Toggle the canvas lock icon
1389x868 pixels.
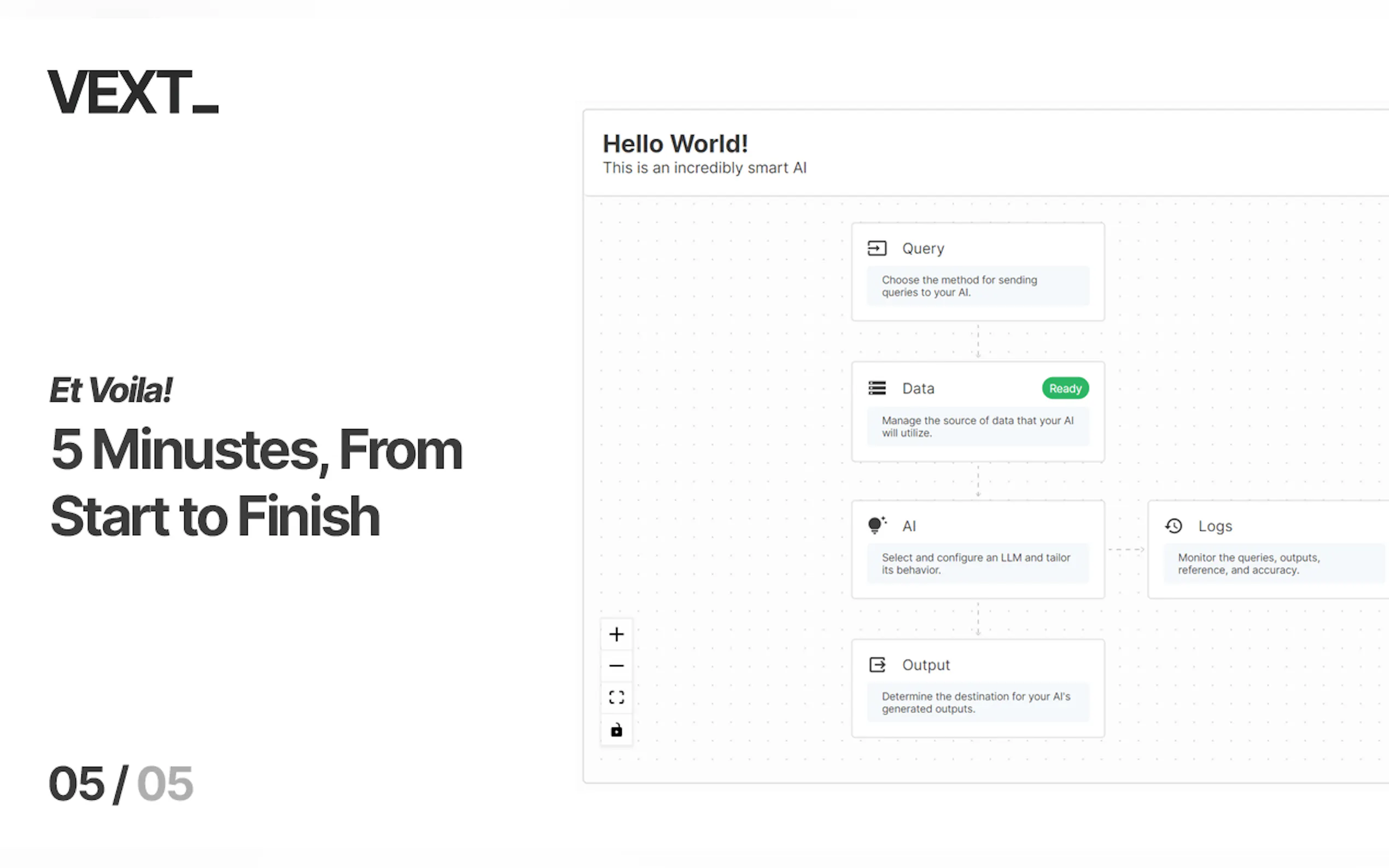[x=617, y=730]
